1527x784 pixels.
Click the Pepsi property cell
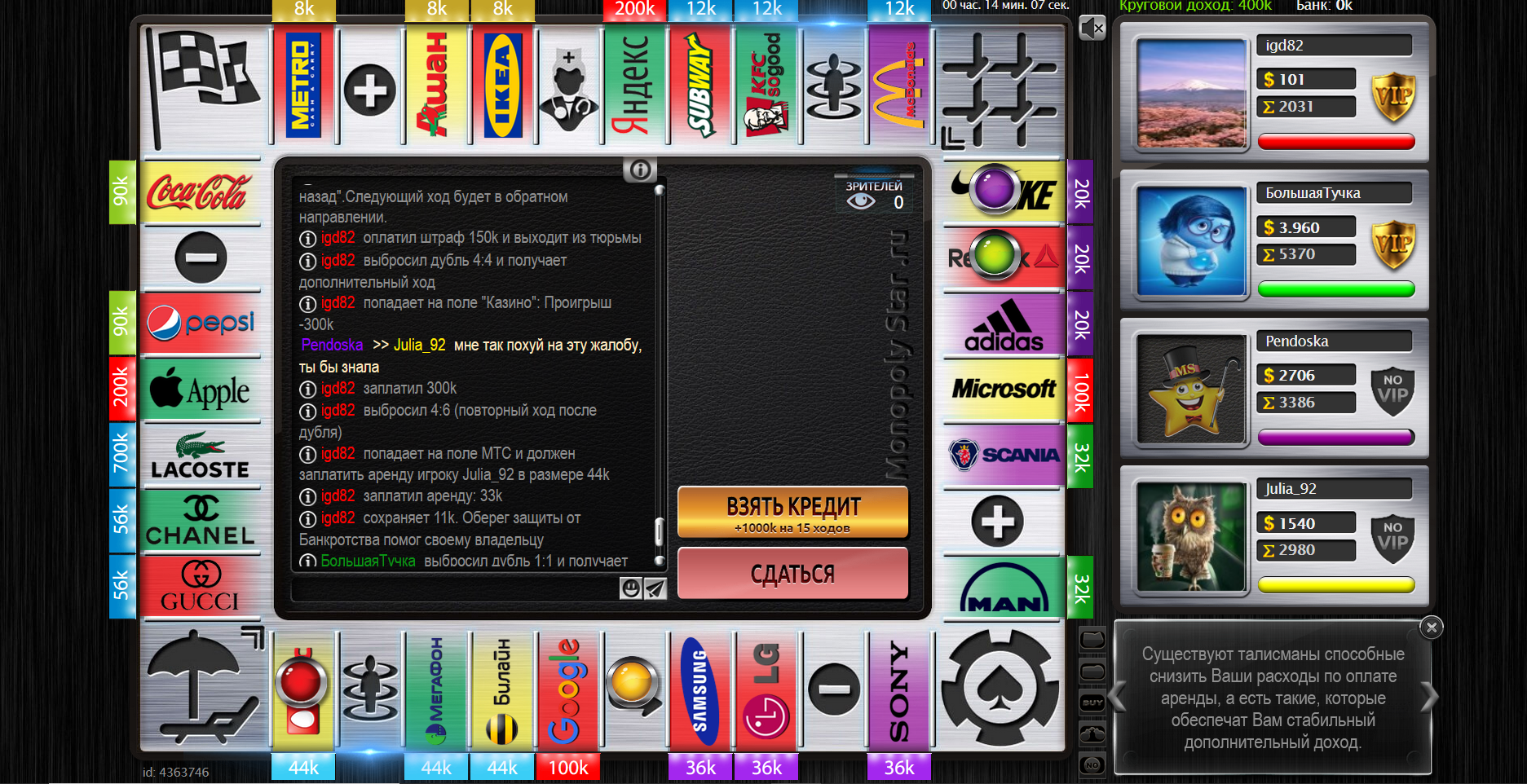point(201,324)
